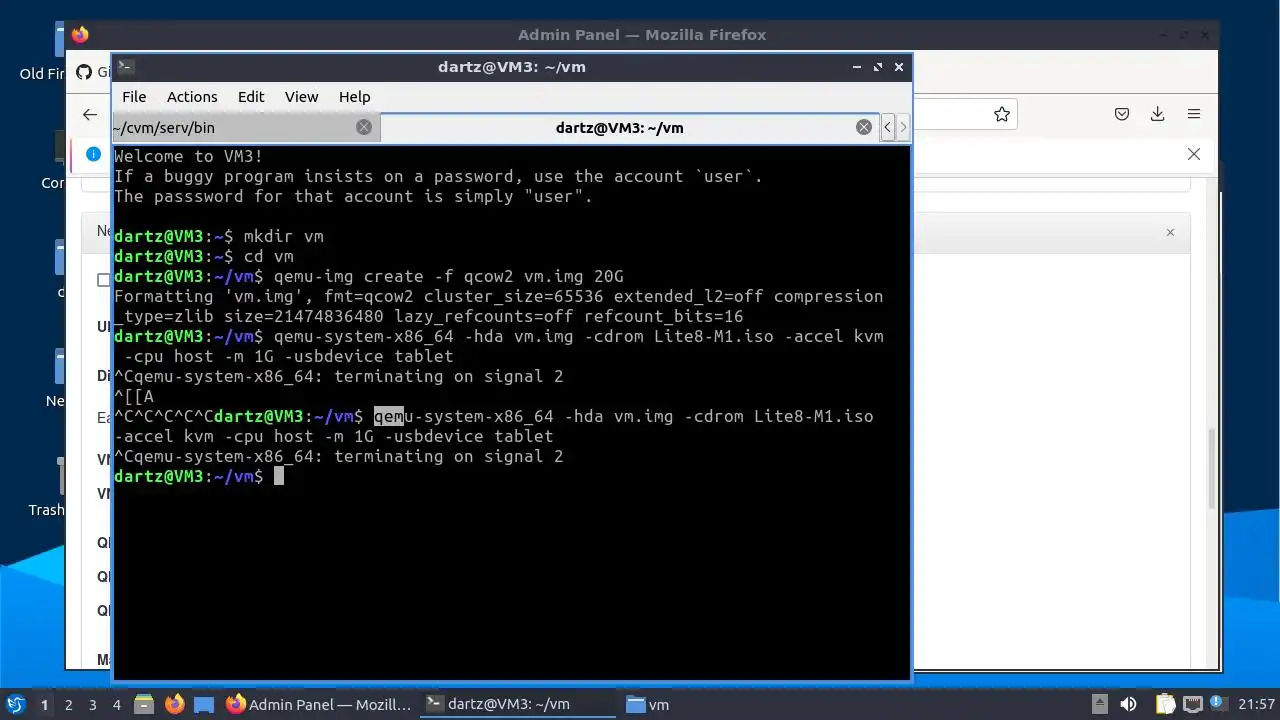Switch to workspace 4
The width and height of the screenshot is (1280, 720).
pyautogui.click(x=116, y=704)
